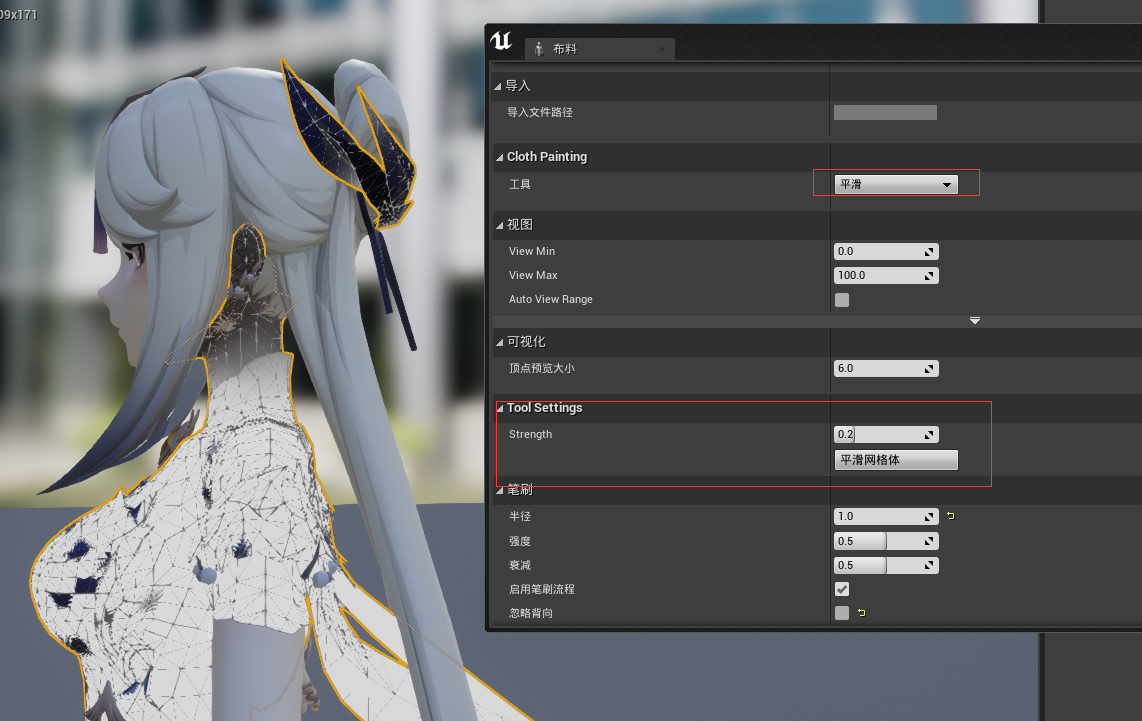Click the 半径 value field

tap(886, 516)
